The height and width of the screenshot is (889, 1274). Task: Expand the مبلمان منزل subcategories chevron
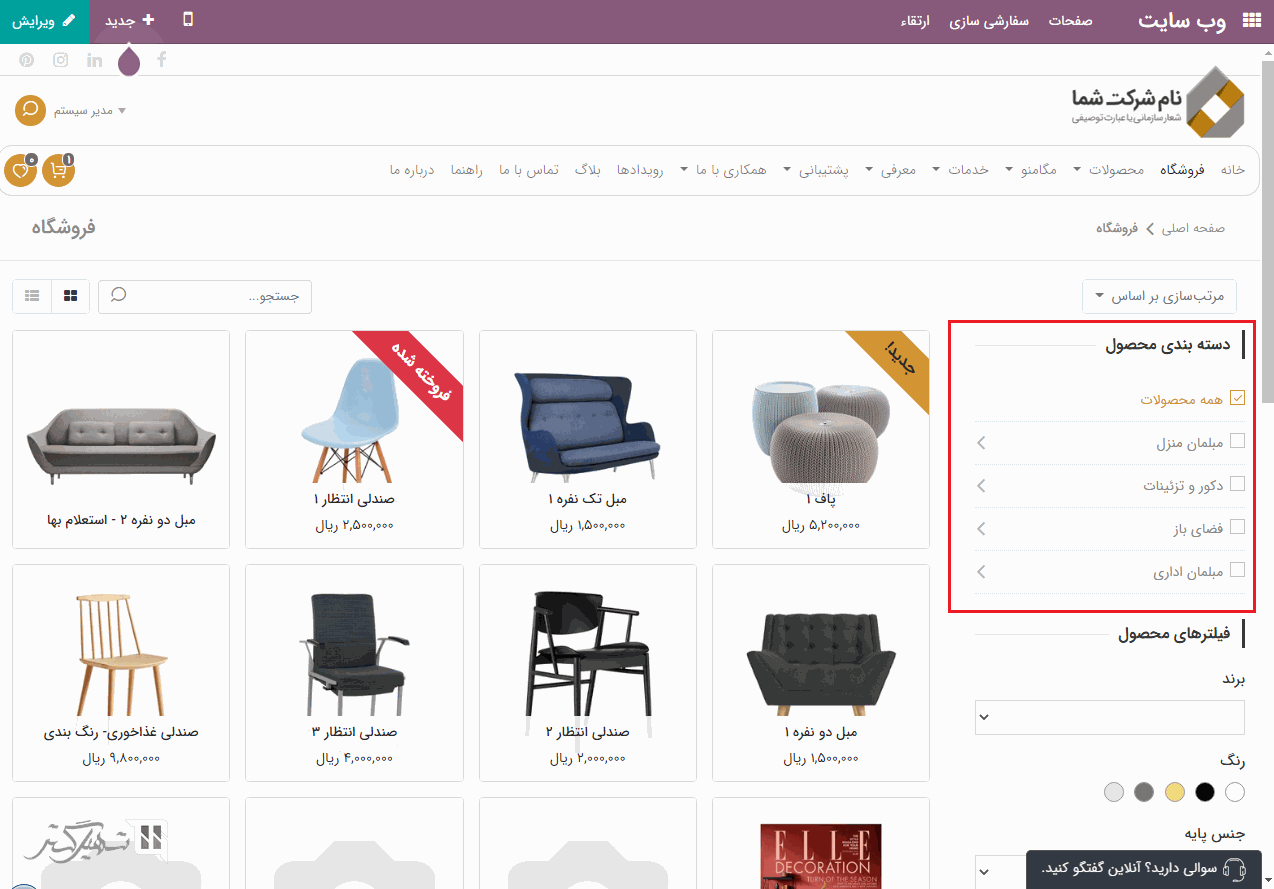(x=981, y=441)
